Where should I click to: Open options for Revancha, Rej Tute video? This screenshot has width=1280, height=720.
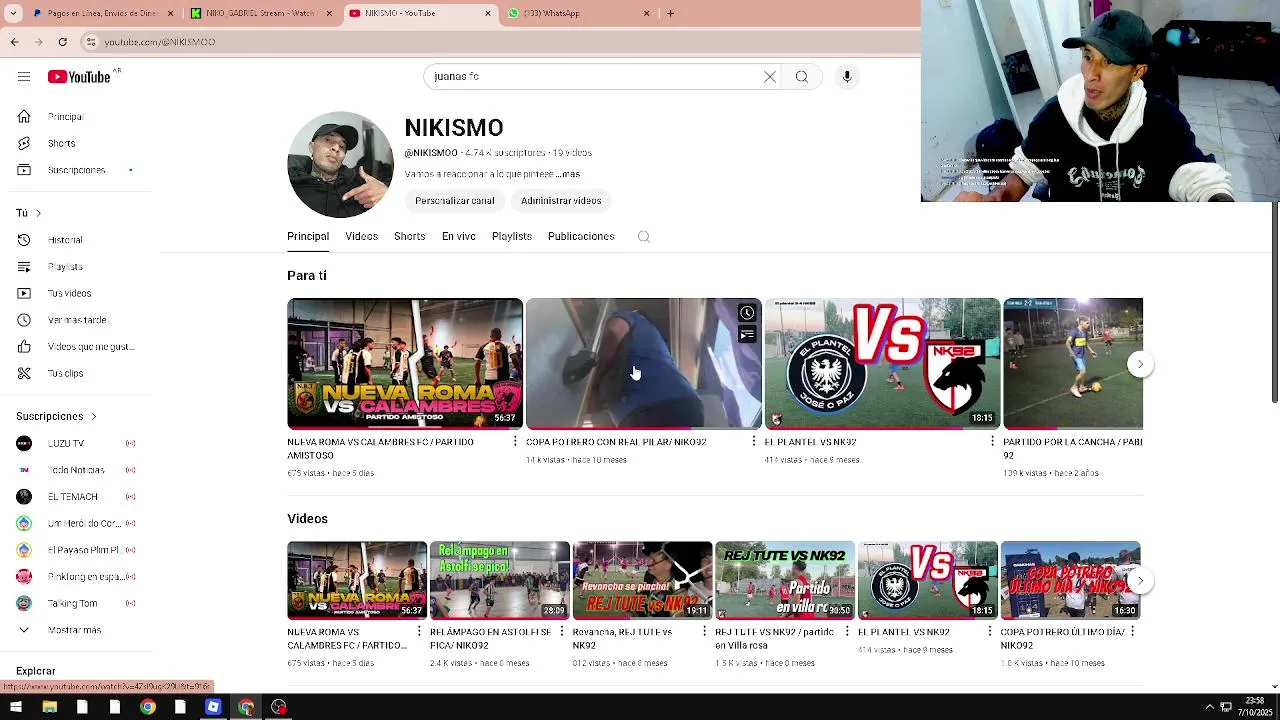tap(705, 632)
